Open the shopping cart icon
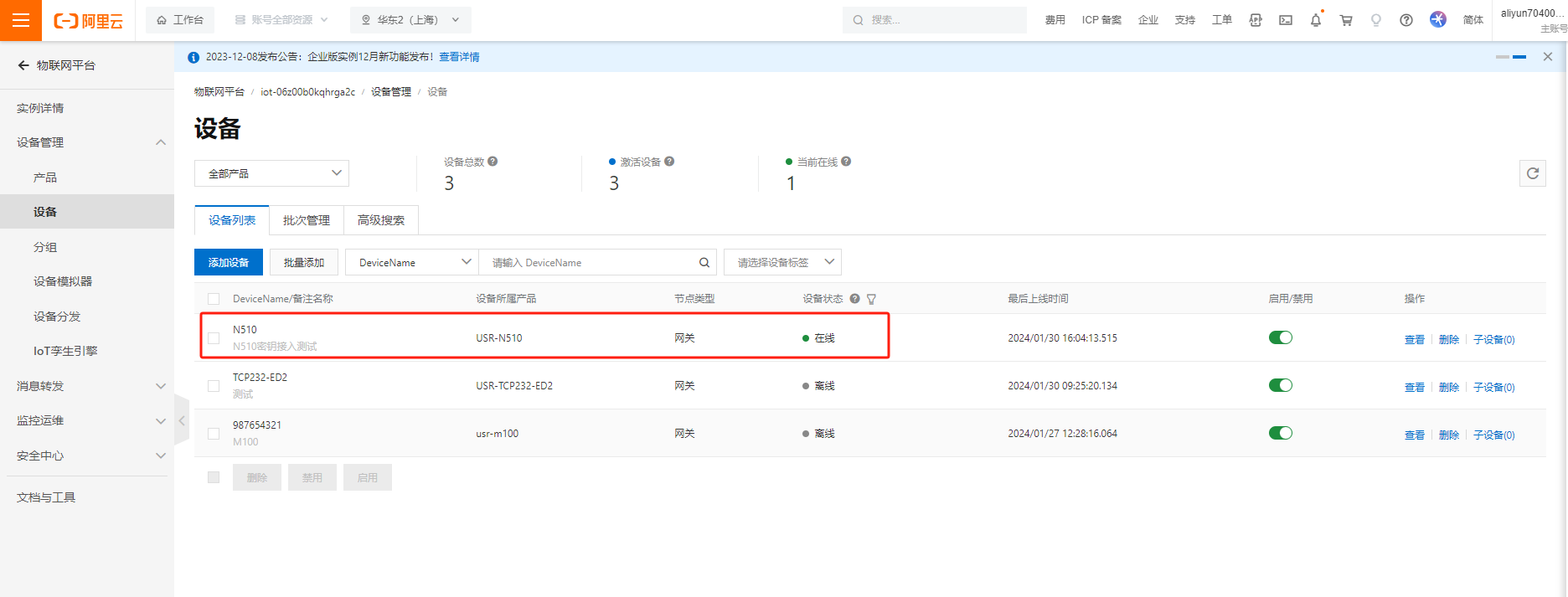The height and width of the screenshot is (597, 1568). point(1346,20)
